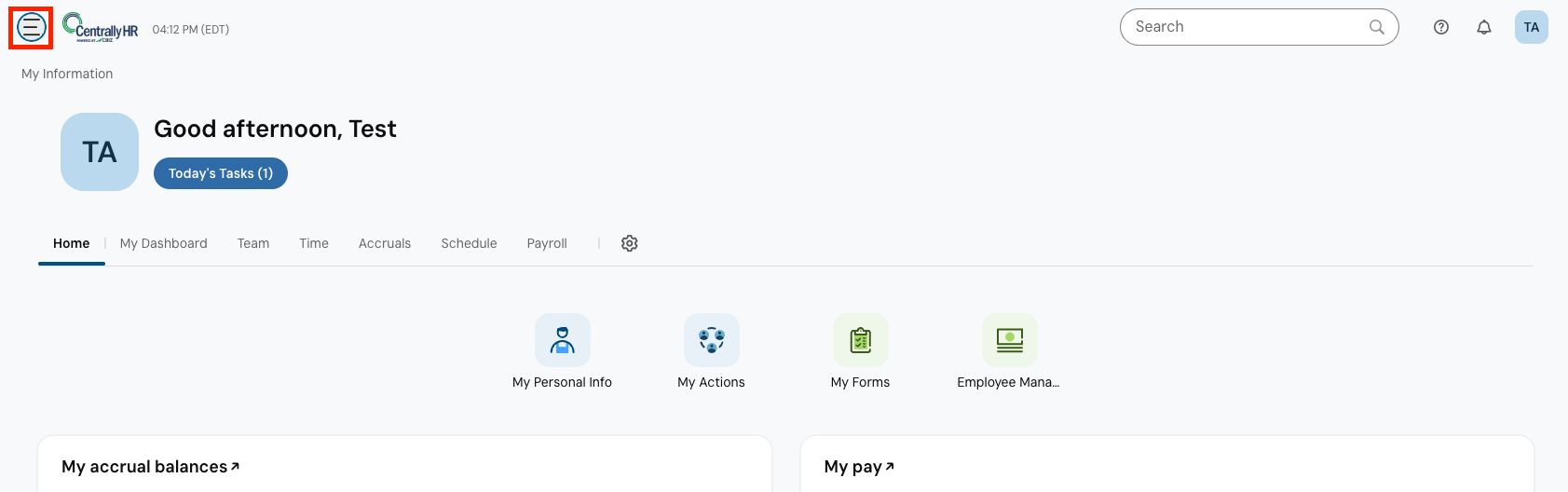Viewport: 1568px width, 492px height.
Task: Click the large TA profile picture
Action: [100, 152]
